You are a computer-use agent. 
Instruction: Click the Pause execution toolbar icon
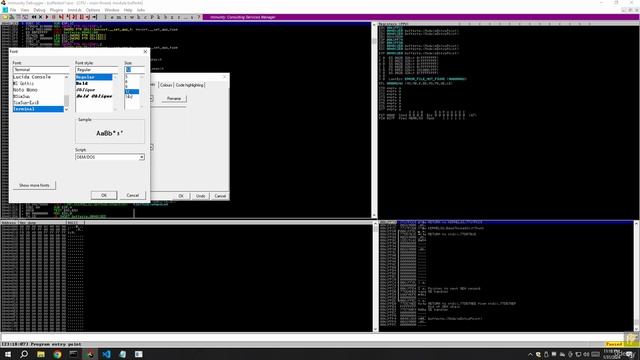tap(53, 17)
